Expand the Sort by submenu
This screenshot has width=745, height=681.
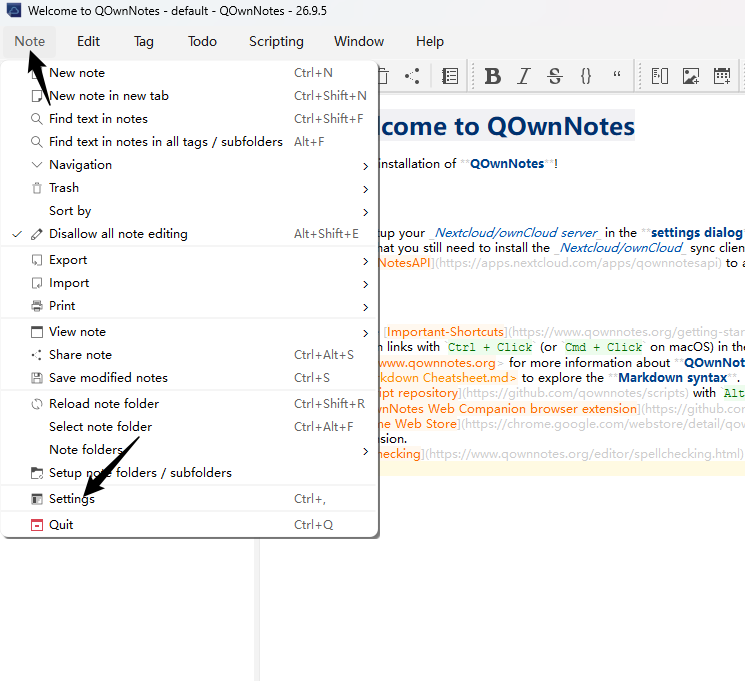[x=190, y=211]
